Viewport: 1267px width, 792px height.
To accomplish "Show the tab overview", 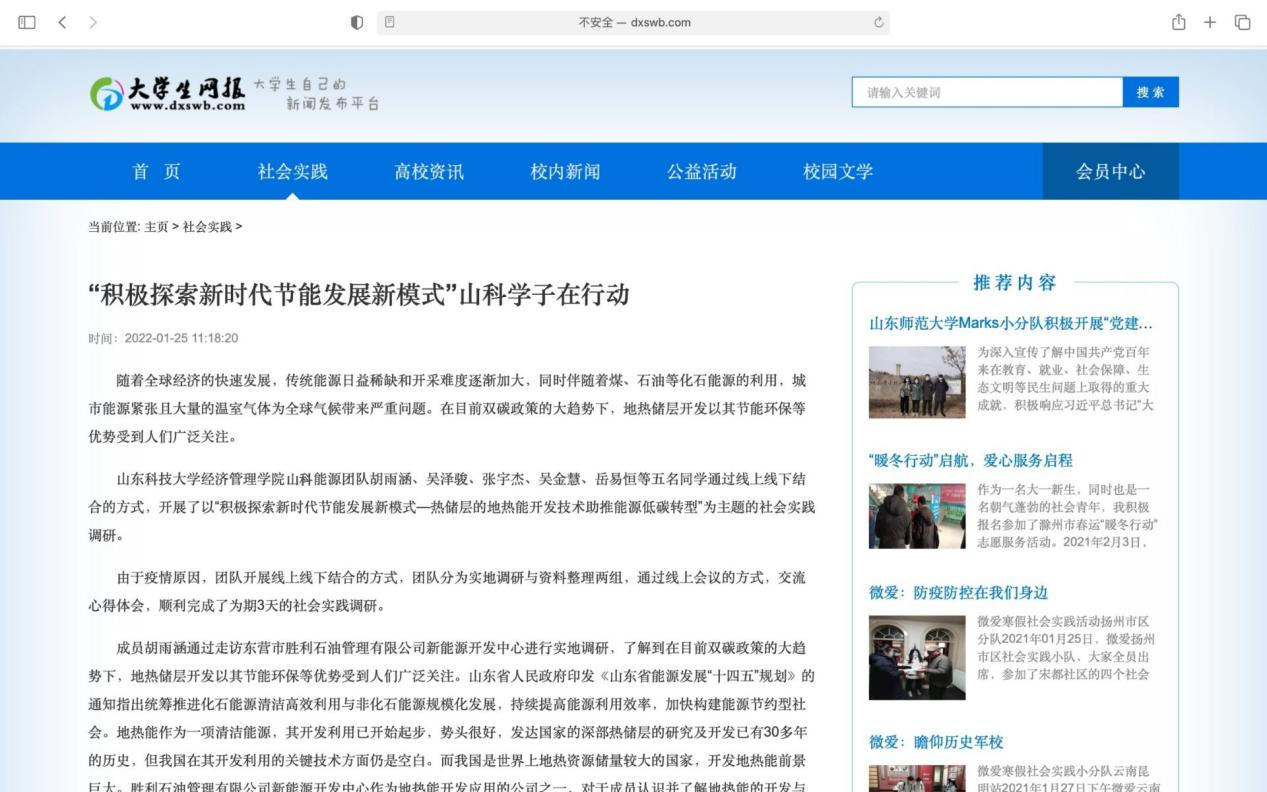I will [1242, 22].
